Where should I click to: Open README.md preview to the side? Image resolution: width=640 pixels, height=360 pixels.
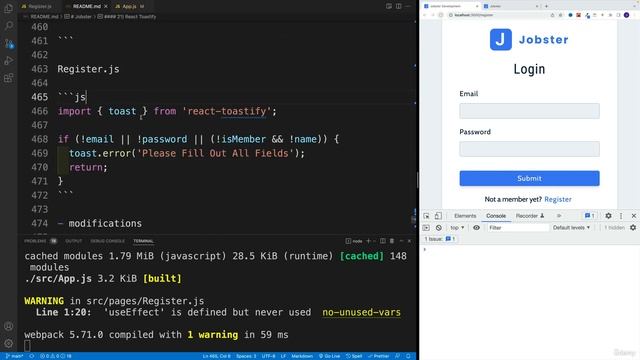tap(389, 6)
